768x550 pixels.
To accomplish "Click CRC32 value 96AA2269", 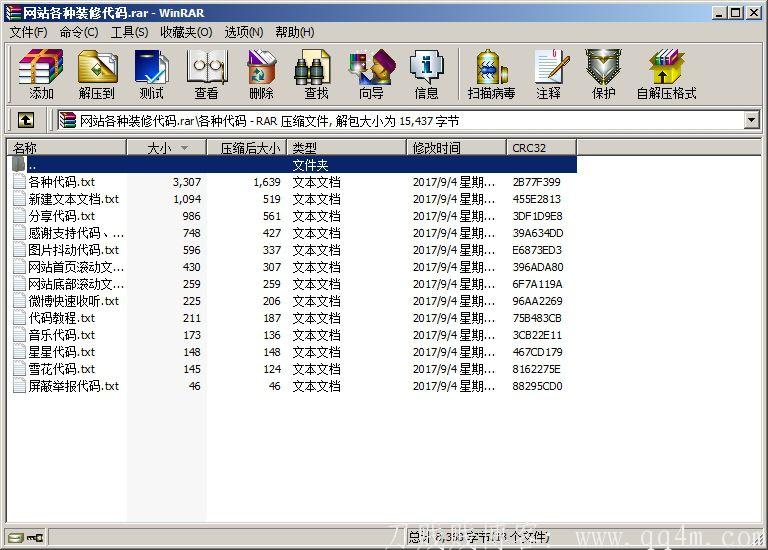I will pyautogui.click(x=537, y=301).
